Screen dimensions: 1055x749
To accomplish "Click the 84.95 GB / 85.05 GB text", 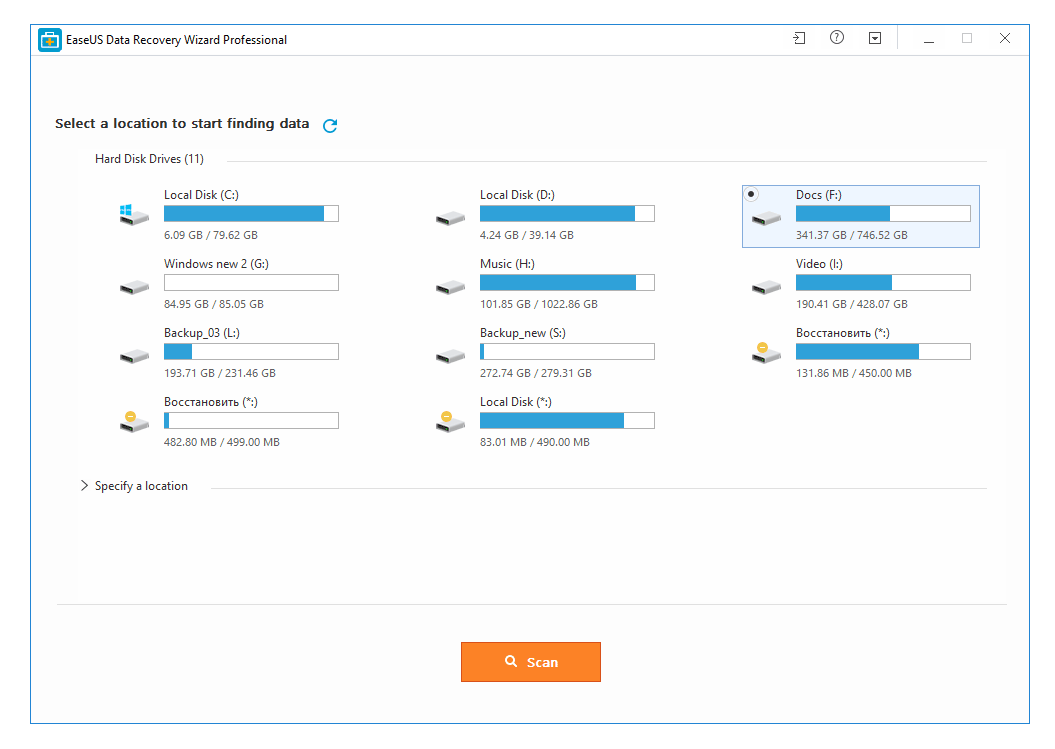I will pyautogui.click(x=214, y=304).
